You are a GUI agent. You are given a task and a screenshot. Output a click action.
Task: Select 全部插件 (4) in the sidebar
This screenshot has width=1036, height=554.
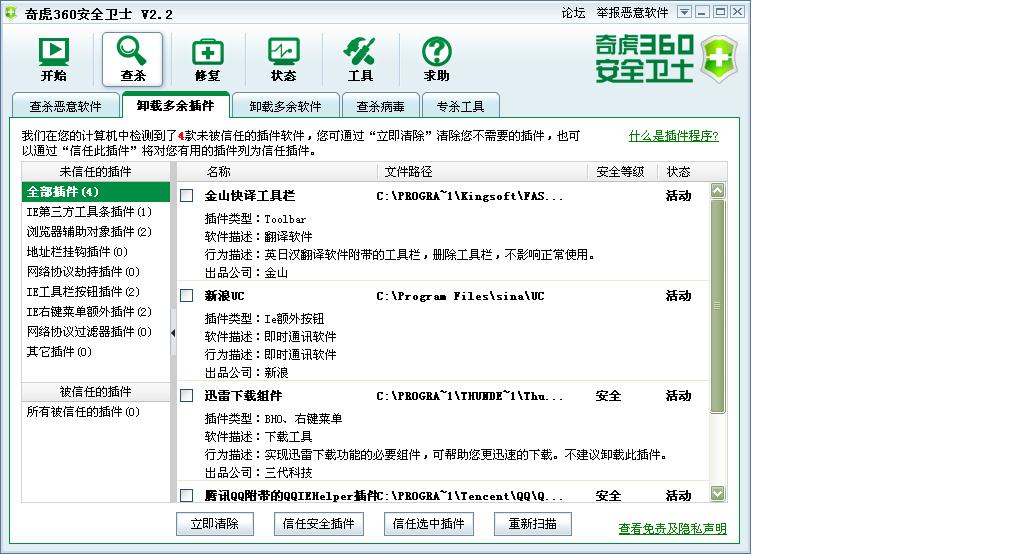96,192
